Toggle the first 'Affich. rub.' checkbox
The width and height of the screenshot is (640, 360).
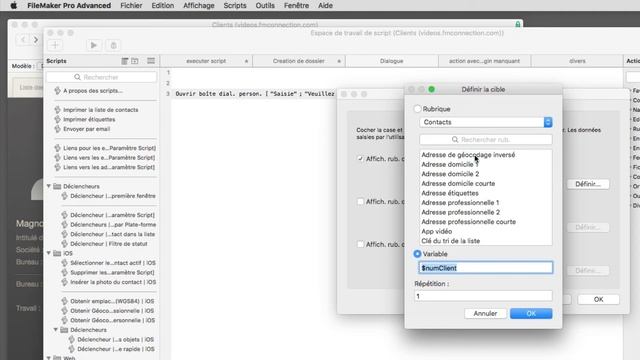[360, 159]
